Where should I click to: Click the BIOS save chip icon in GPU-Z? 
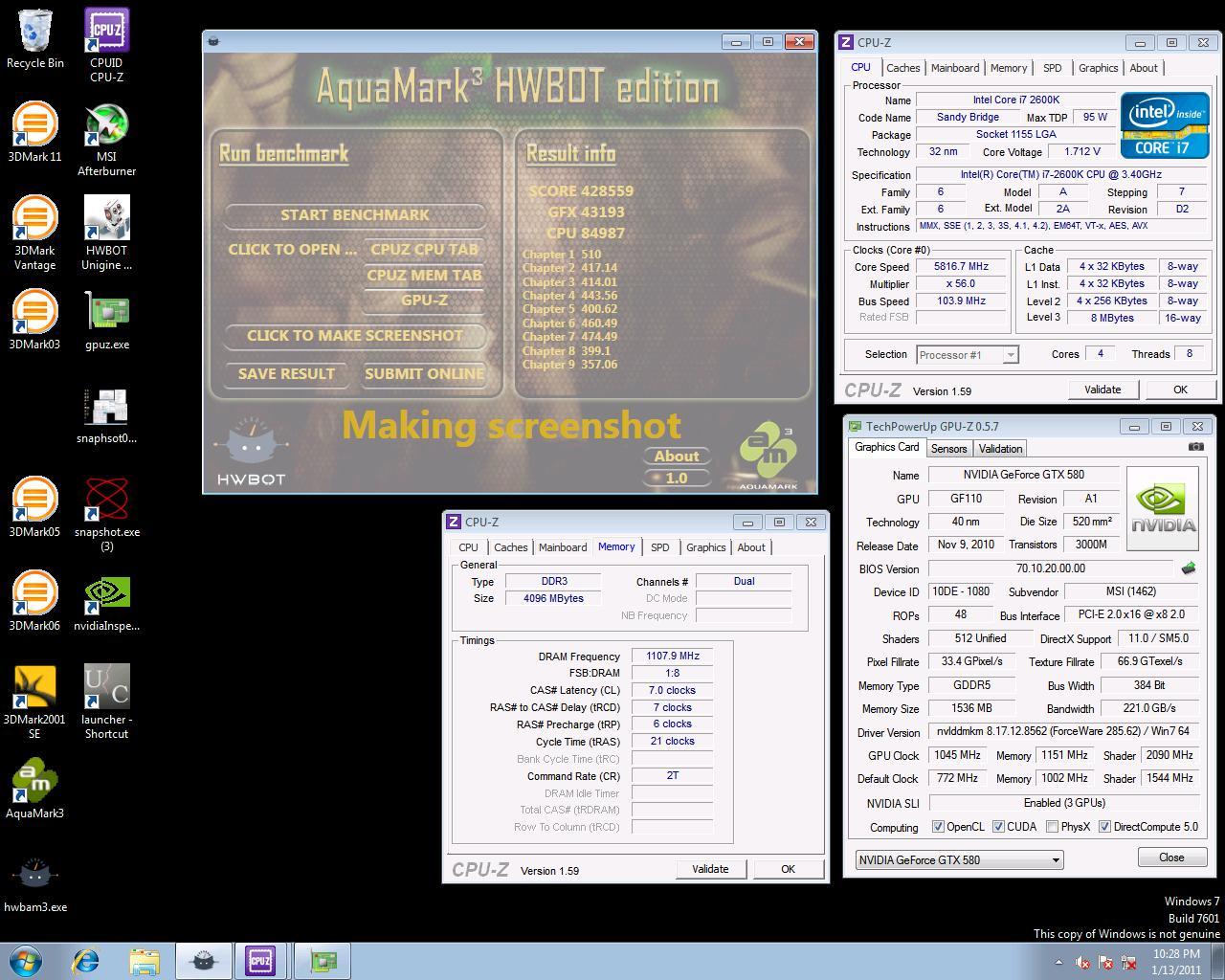click(x=1189, y=568)
